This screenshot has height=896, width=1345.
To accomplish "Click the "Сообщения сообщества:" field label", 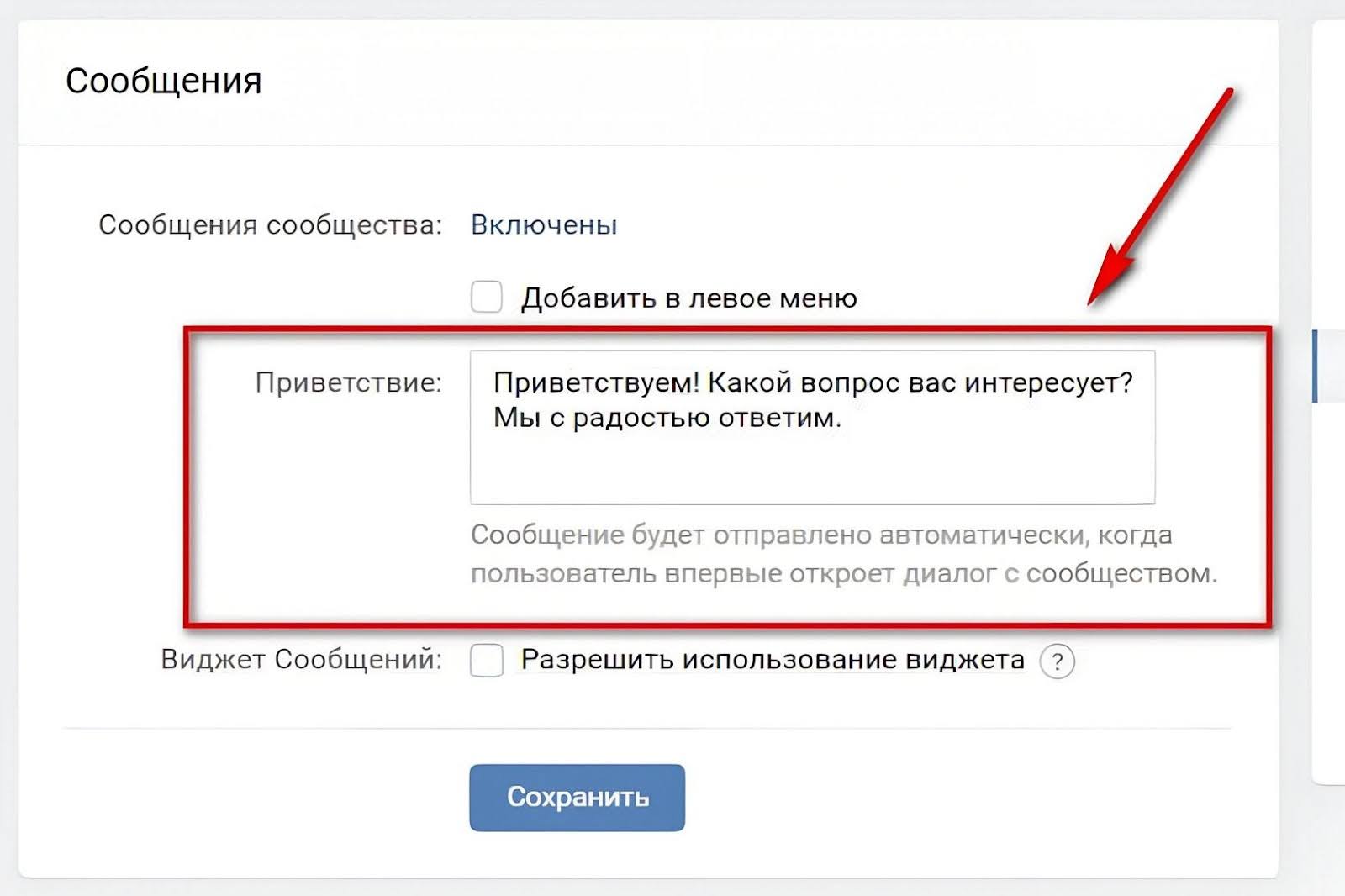I will (270, 225).
